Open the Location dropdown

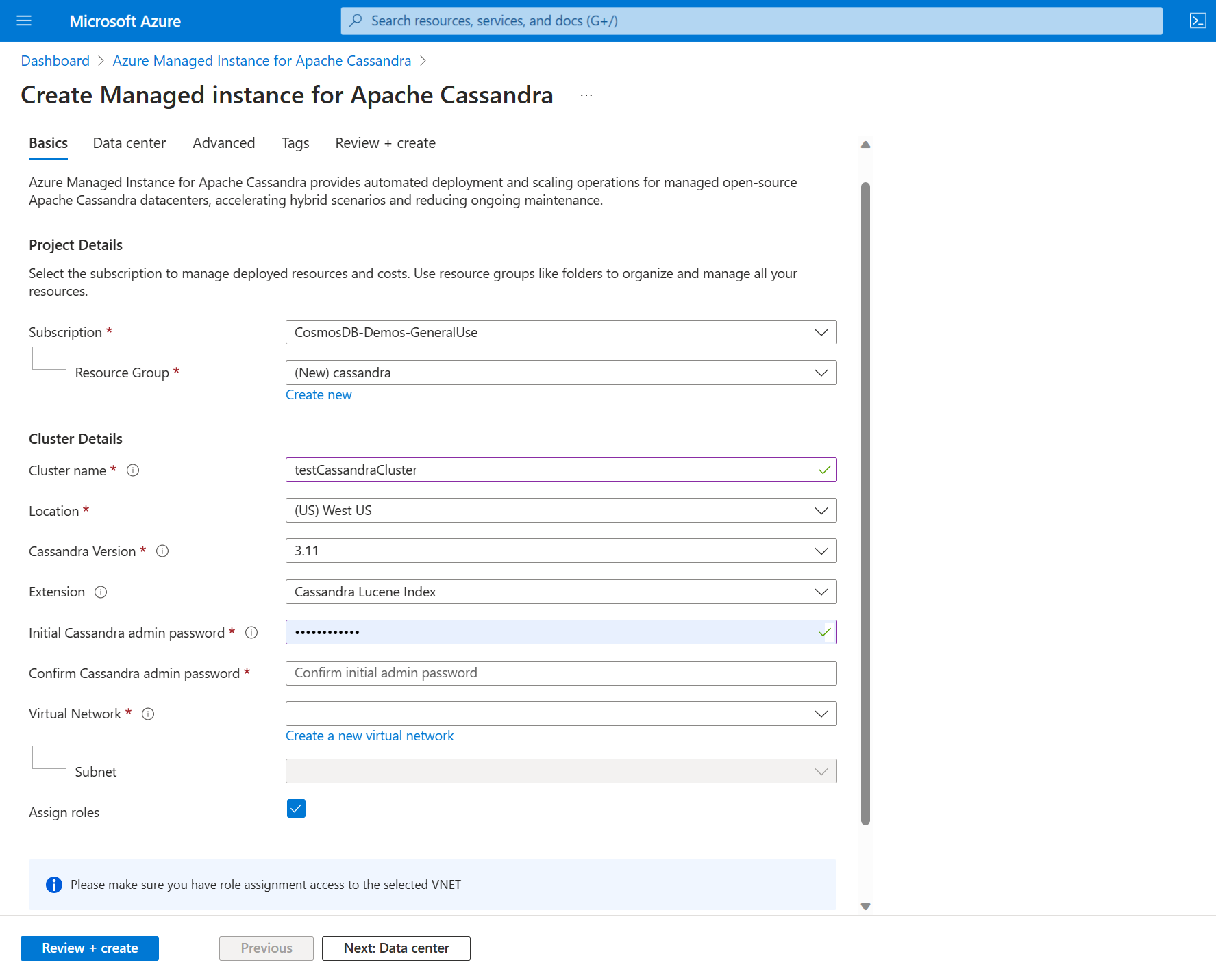(x=561, y=510)
